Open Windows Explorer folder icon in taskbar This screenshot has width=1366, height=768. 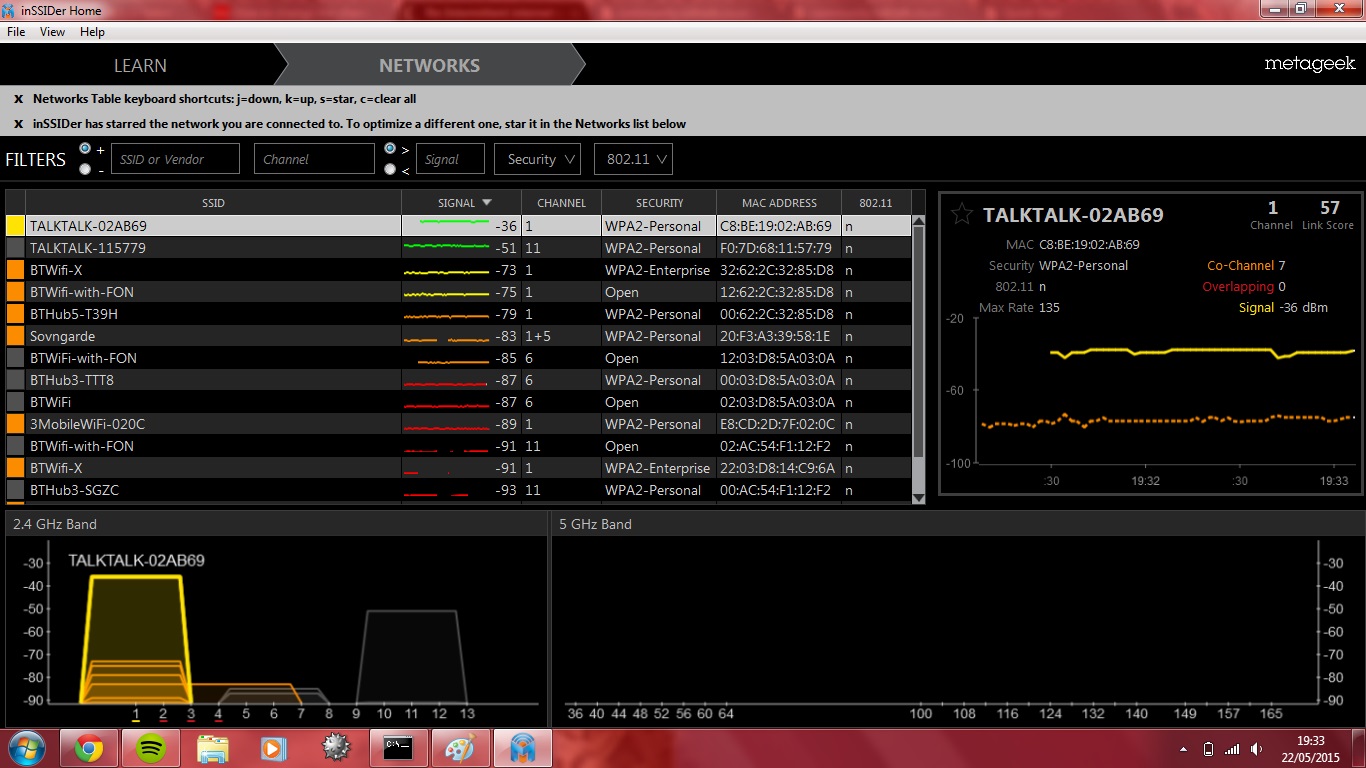pyautogui.click(x=213, y=748)
